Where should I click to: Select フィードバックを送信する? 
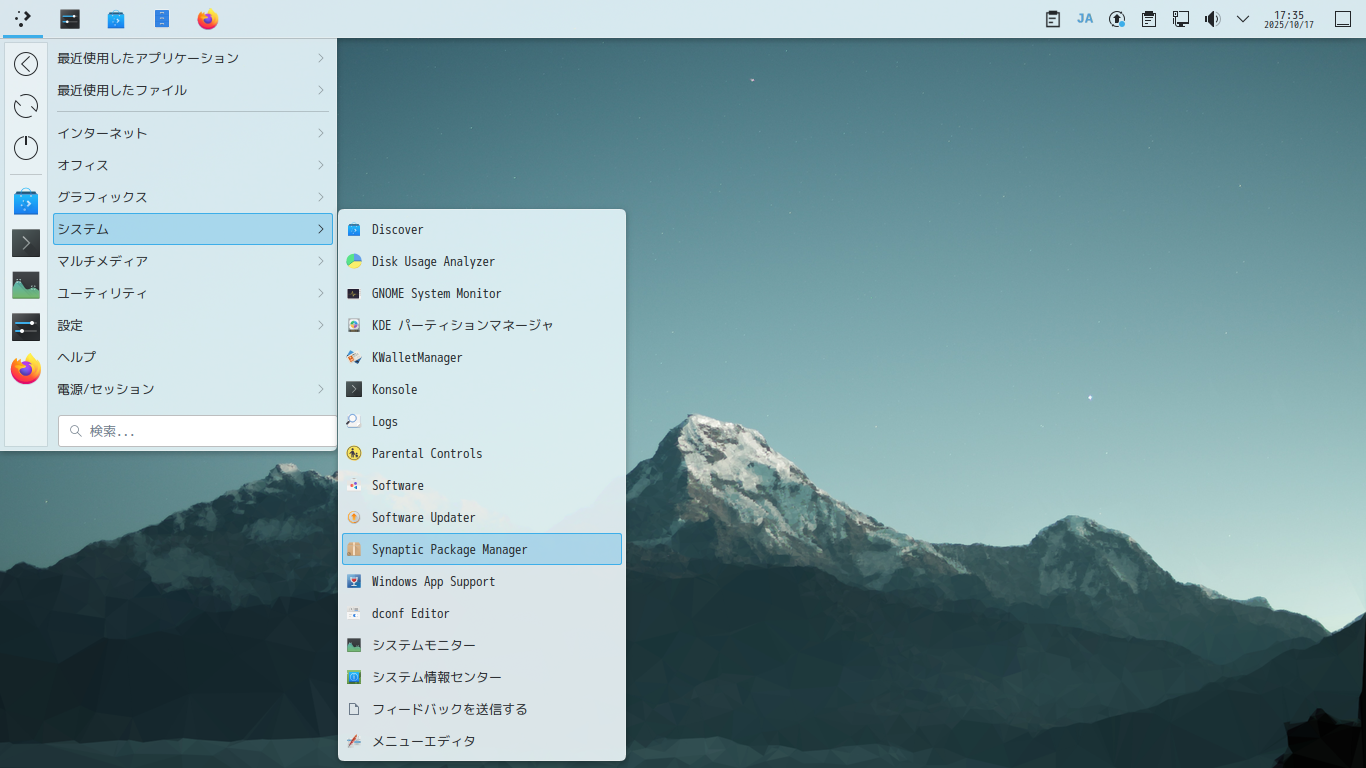coord(482,710)
